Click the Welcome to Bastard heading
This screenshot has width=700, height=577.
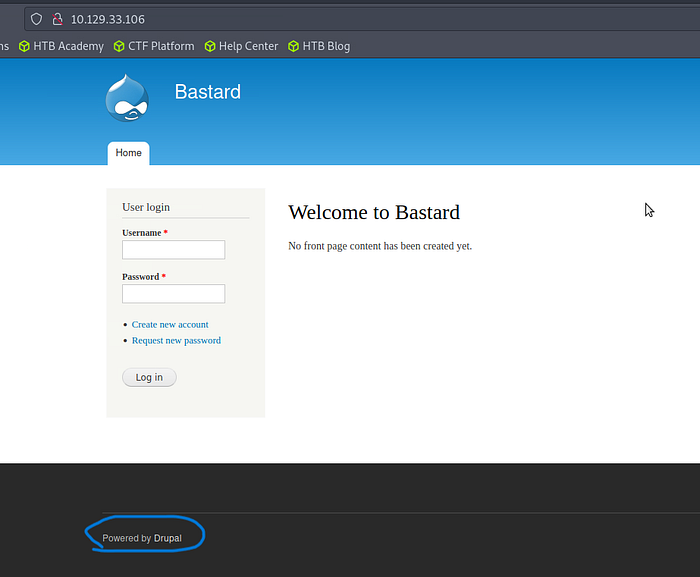[374, 212]
